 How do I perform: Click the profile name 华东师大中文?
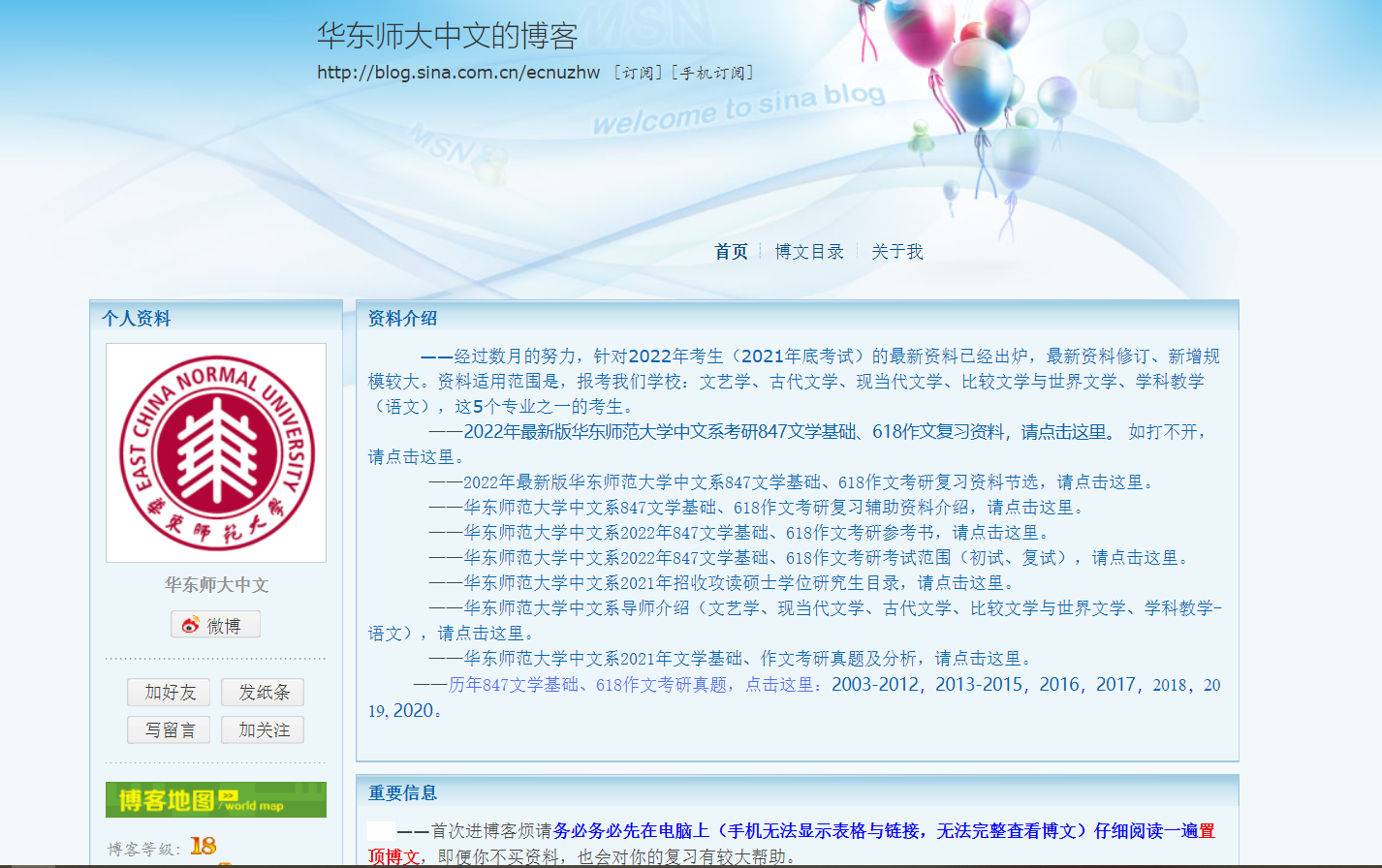pos(216,585)
